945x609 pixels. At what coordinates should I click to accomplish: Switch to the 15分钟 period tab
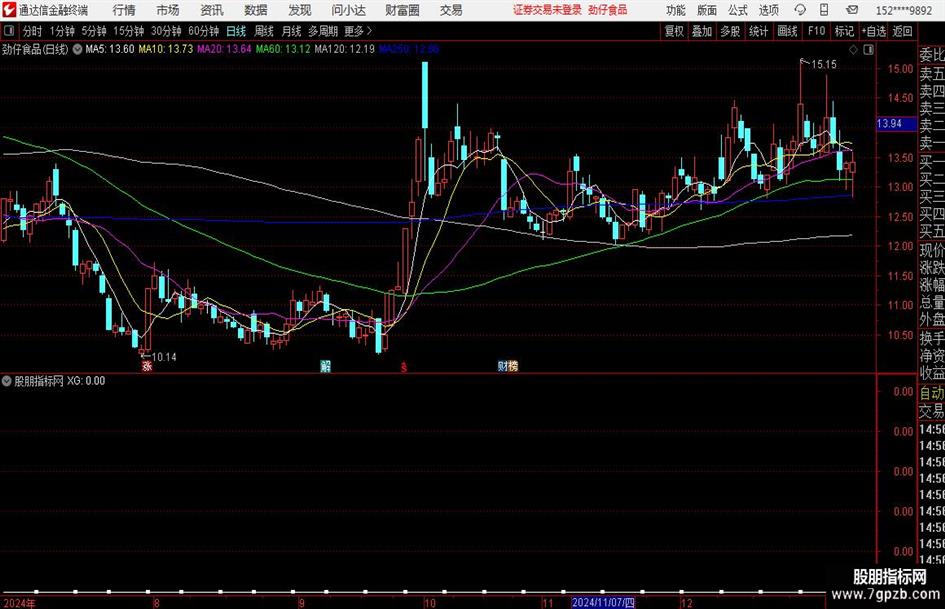point(128,31)
